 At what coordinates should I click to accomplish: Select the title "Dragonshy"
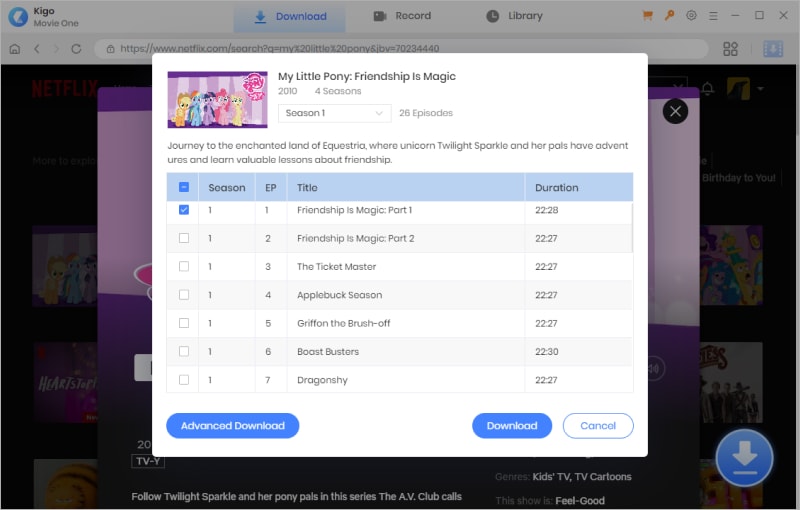tap(322, 380)
